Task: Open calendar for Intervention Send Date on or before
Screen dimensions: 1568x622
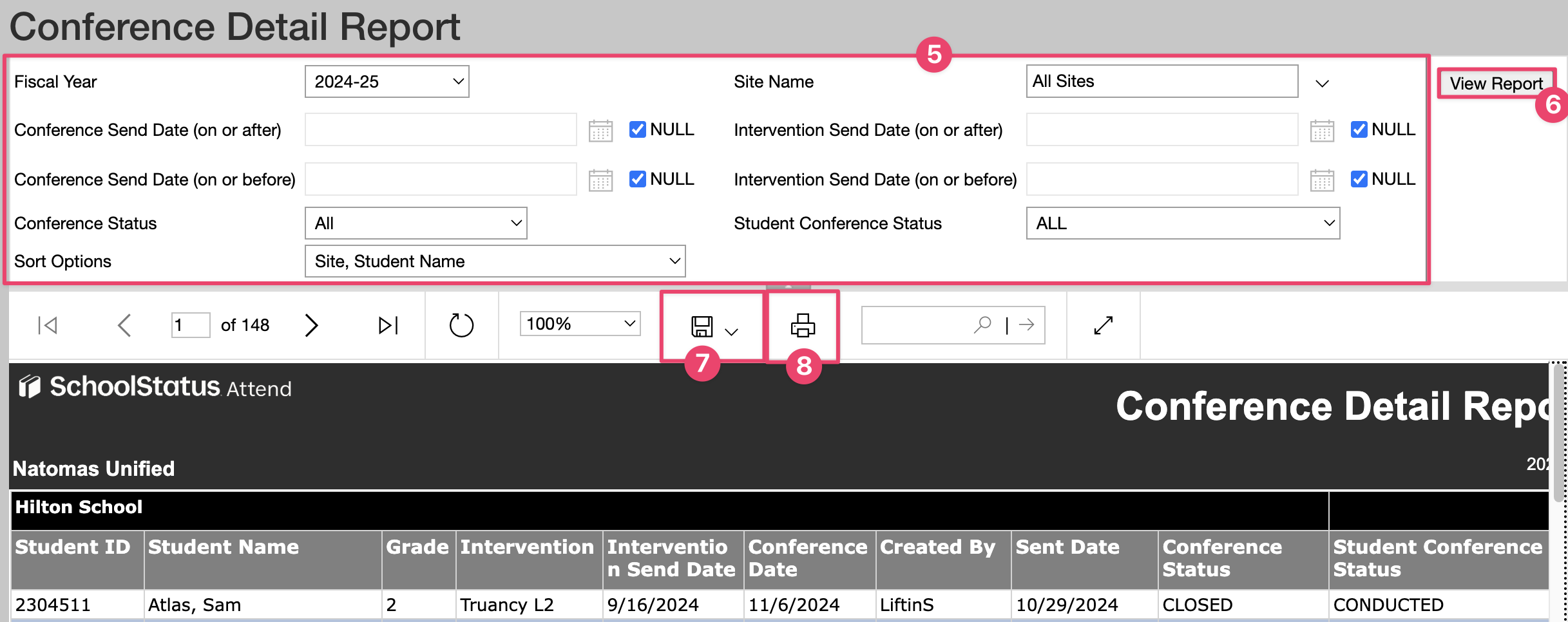Action: 1322,180
